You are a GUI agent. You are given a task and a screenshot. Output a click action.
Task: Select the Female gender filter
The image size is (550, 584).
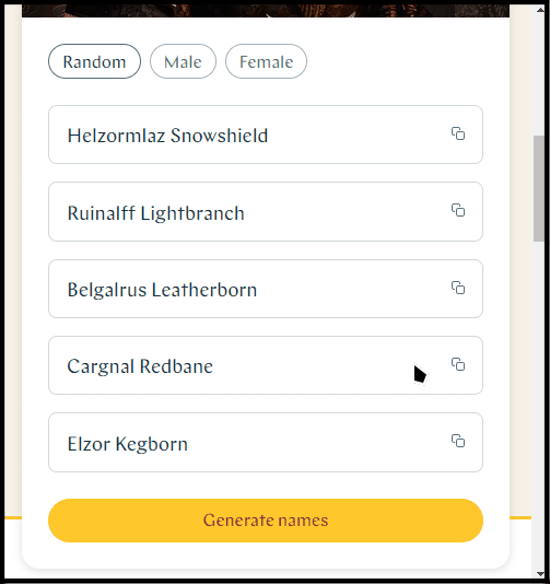pyautogui.click(x=266, y=61)
